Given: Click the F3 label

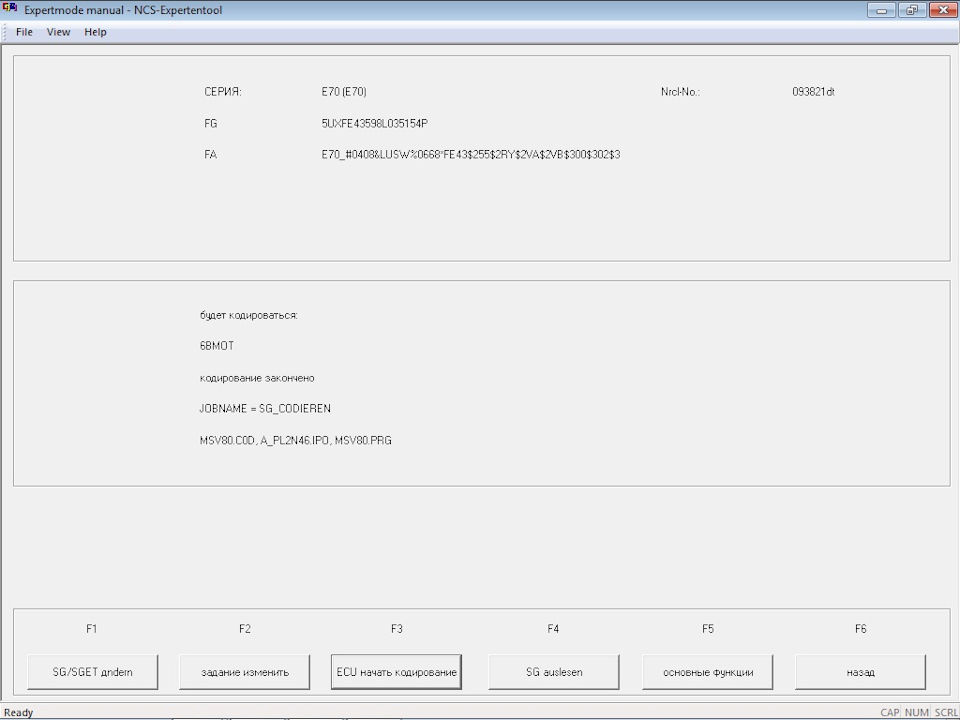Looking at the screenshot, I should point(397,628).
